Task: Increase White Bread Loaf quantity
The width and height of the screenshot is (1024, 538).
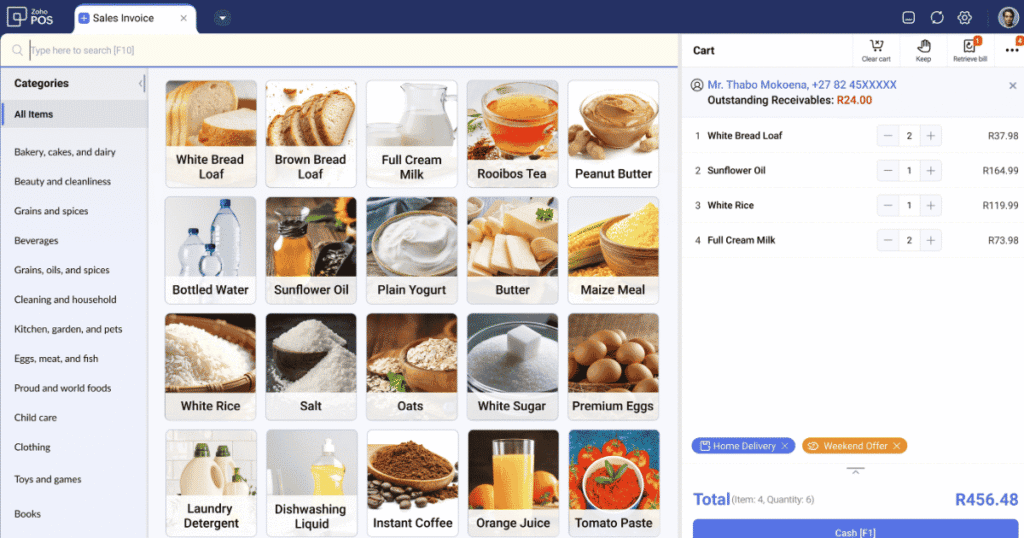Action: (931, 136)
